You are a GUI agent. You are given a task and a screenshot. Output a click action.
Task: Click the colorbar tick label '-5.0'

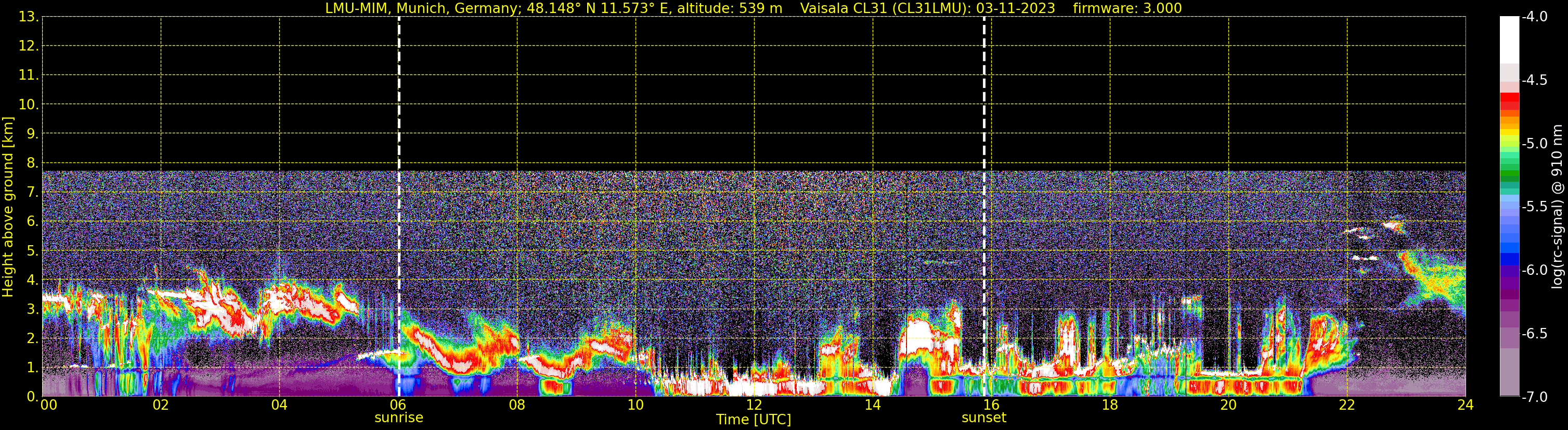point(1534,144)
